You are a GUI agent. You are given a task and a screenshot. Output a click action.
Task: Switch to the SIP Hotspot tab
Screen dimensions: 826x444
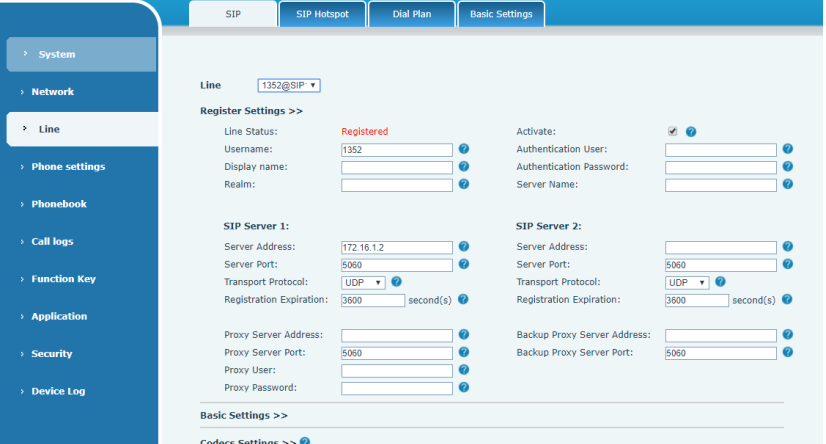[x=322, y=14]
